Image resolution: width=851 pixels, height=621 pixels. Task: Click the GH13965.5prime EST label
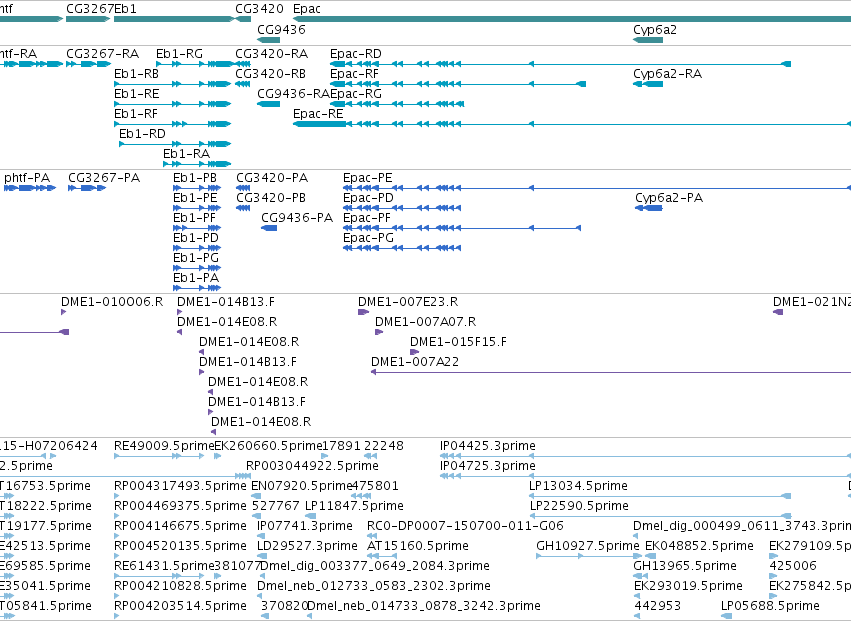tap(685, 566)
